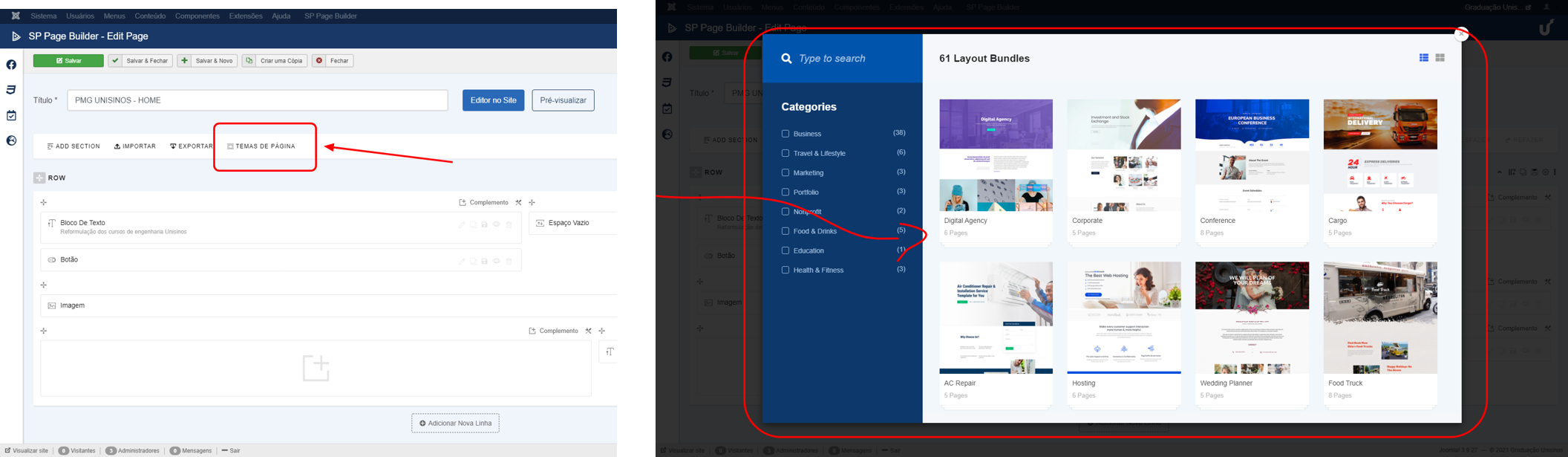Click the large add-addon plus icon in empty column
This screenshot has height=457, width=1568.
[316, 368]
